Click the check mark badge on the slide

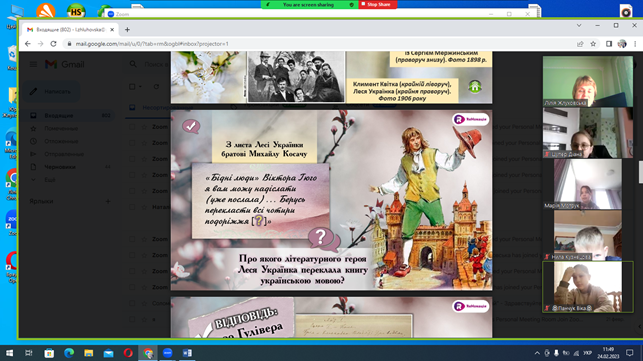191,126
